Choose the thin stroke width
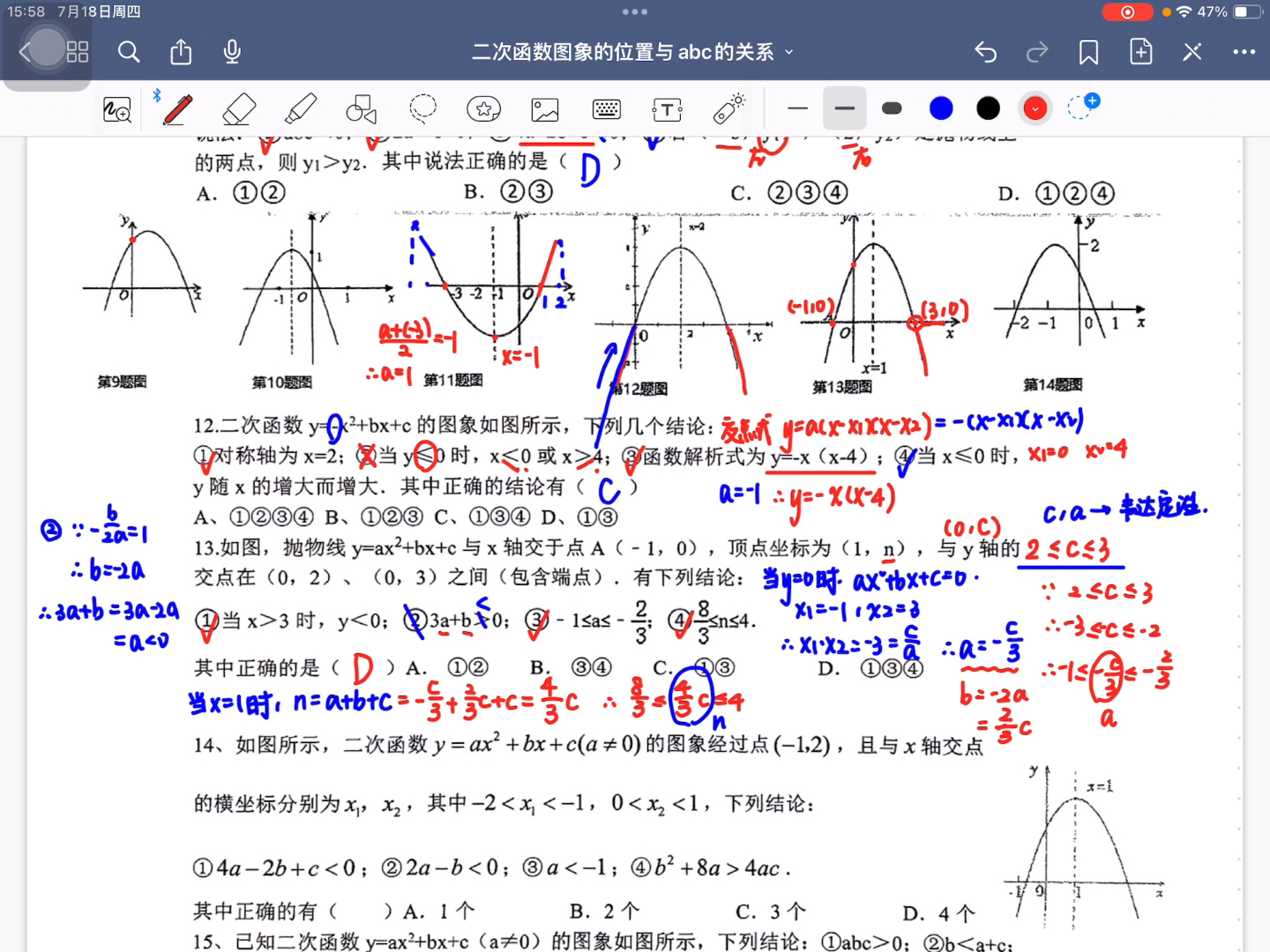This screenshot has width=1270, height=952. 798,108
